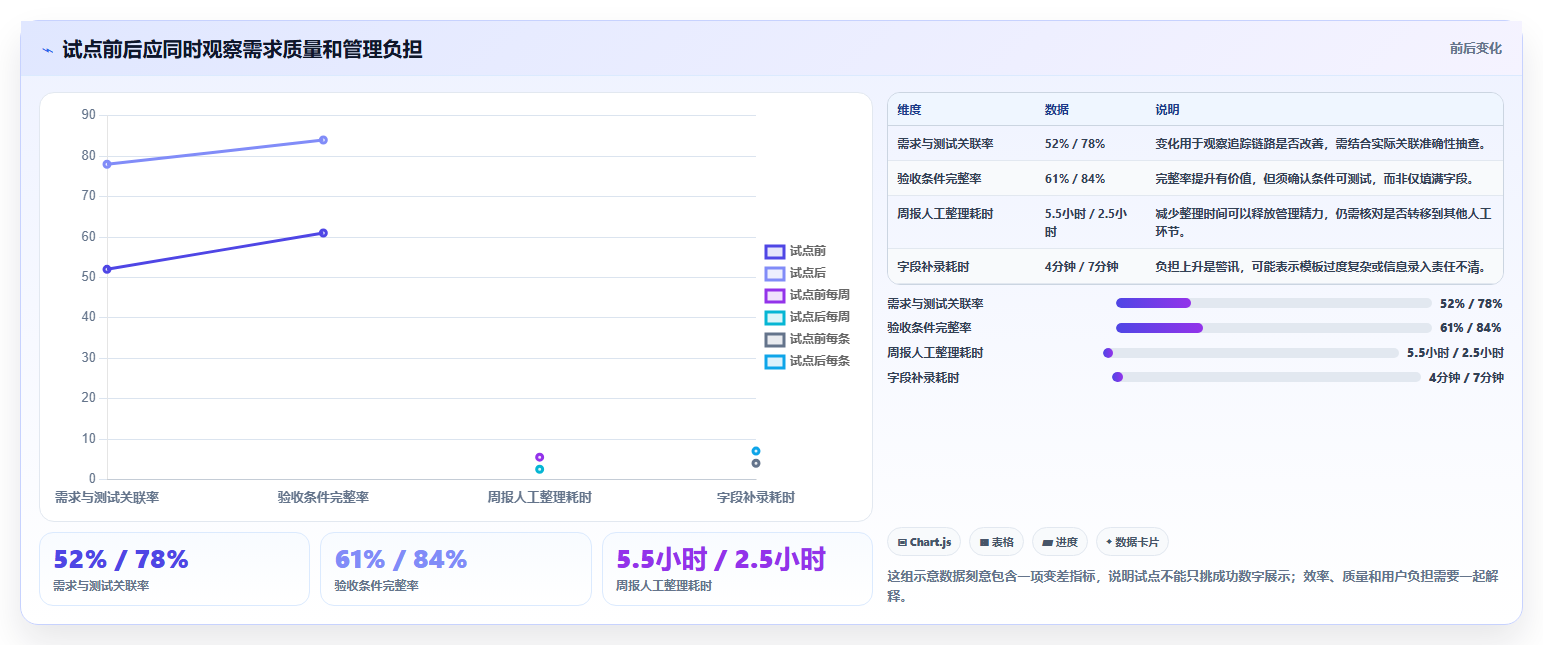Click the 试点后 data point at 78
This screenshot has height=645, width=1543.
[107, 164]
